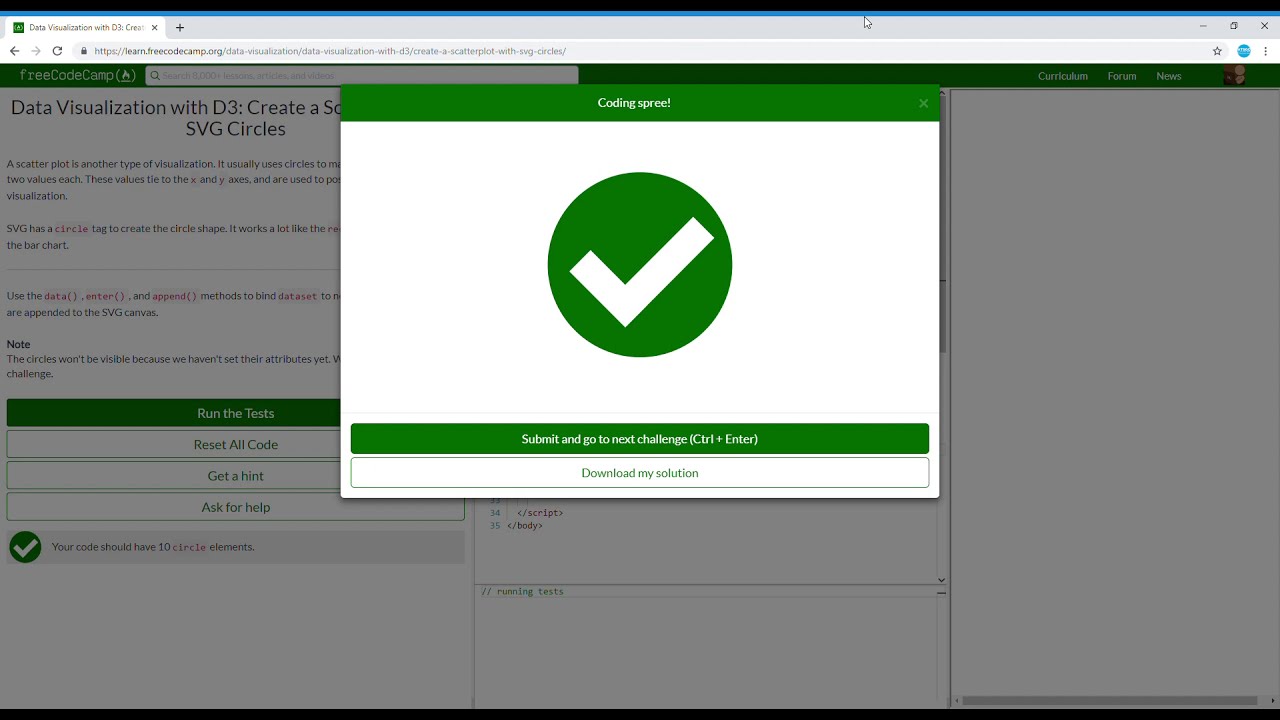This screenshot has width=1280, height=720.
Task: Click the preview scrollbar right arrow
Action: point(1272,701)
